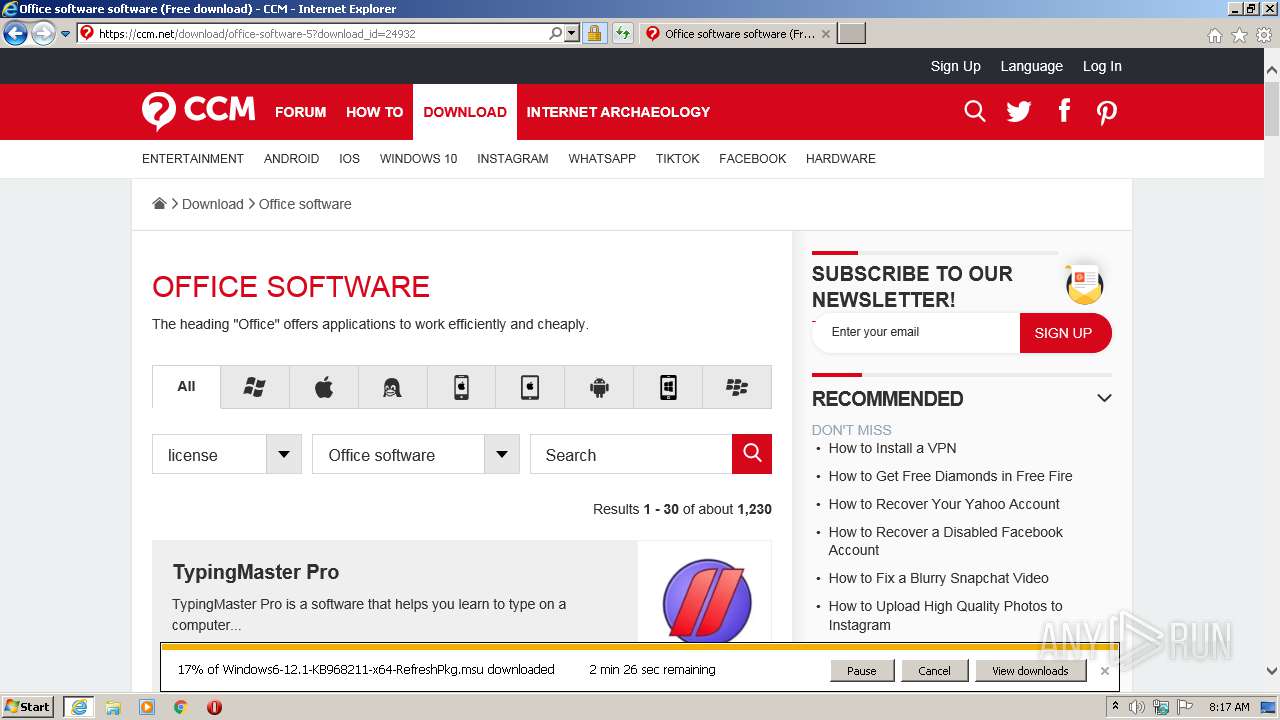Click the red search submit button
The image size is (1280, 720).
tap(752, 454)
